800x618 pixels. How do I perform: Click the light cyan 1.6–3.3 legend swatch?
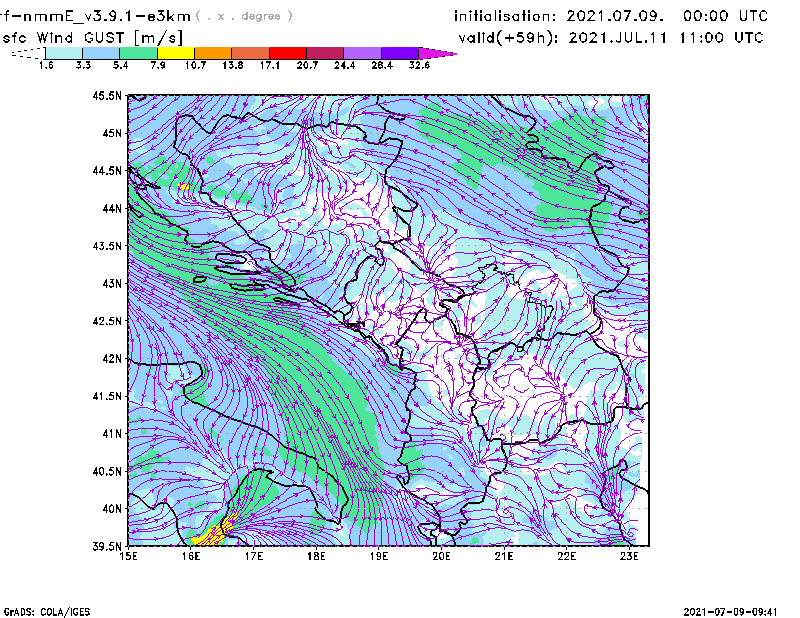pos(64,53)
